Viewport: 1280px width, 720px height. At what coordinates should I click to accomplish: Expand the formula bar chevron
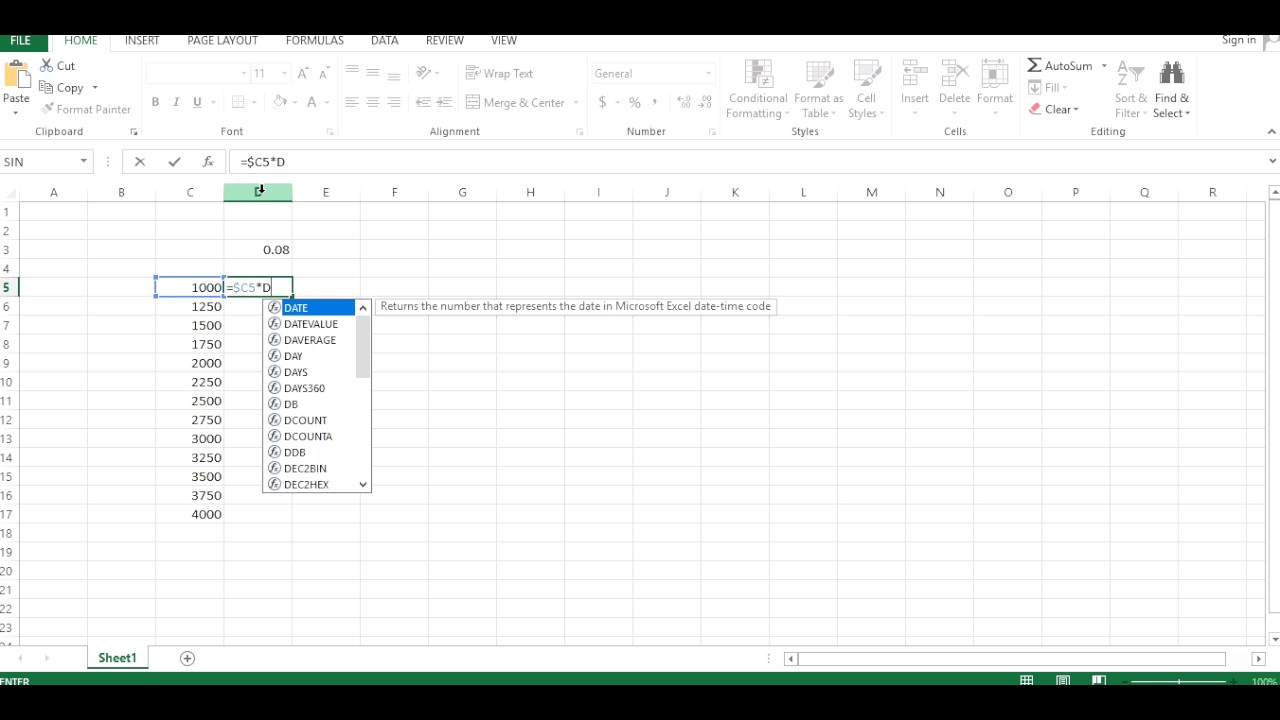[x=1272, y=161]
